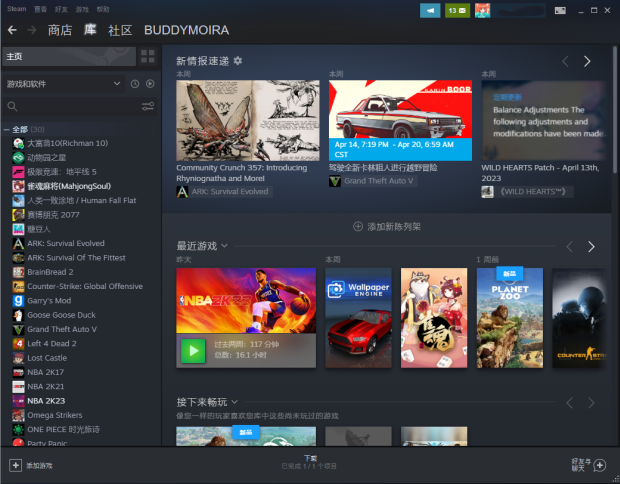Click the magnifier search icon
This screenshot has height=484, width=620.
(12, 106)
